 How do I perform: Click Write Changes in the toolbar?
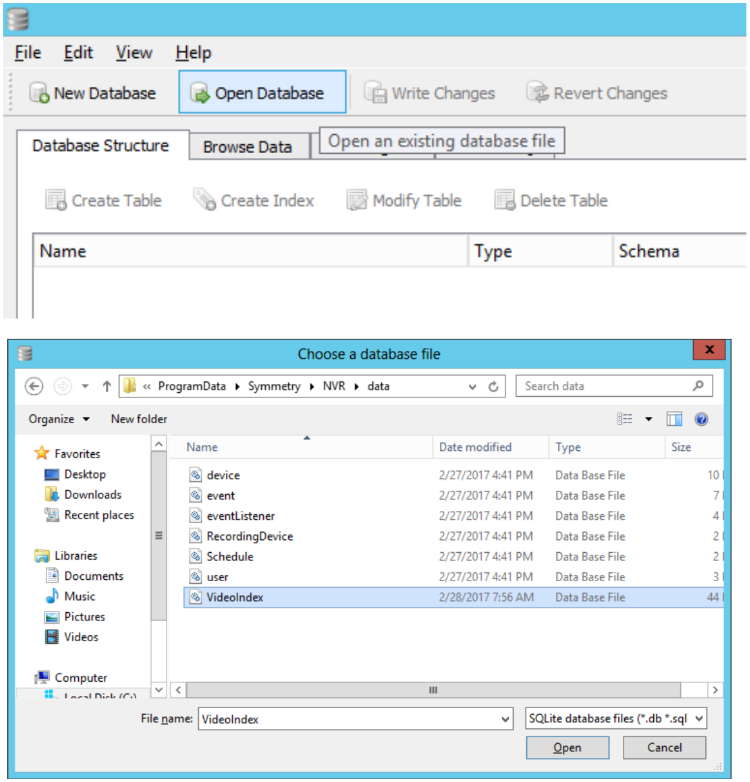[429, 93]
